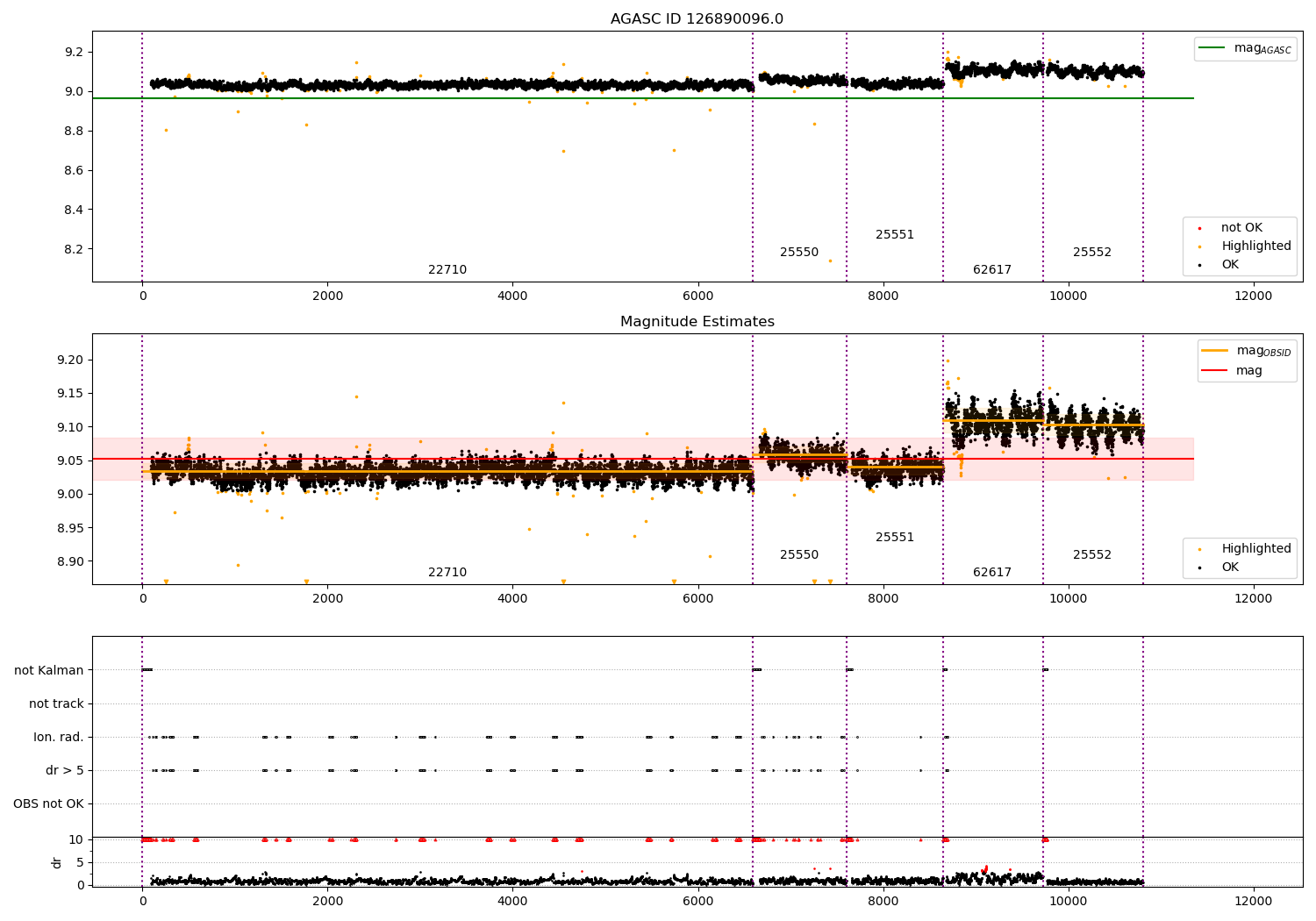
Task: Click the 'dr > 5' axis label
Action: click(x=65, y=770)
